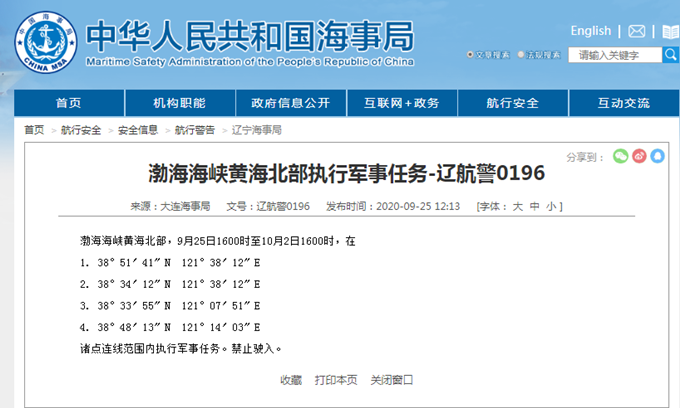Go to 安全信息 in the breadcrumb
Viewport: 680px width, 408px height.
pos(138,130)
